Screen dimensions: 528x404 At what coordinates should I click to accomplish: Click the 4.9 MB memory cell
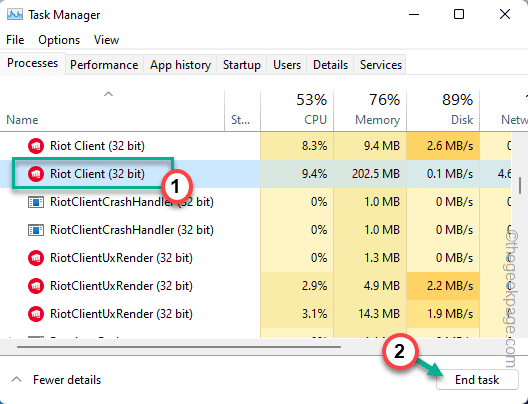tap(370, 286)
